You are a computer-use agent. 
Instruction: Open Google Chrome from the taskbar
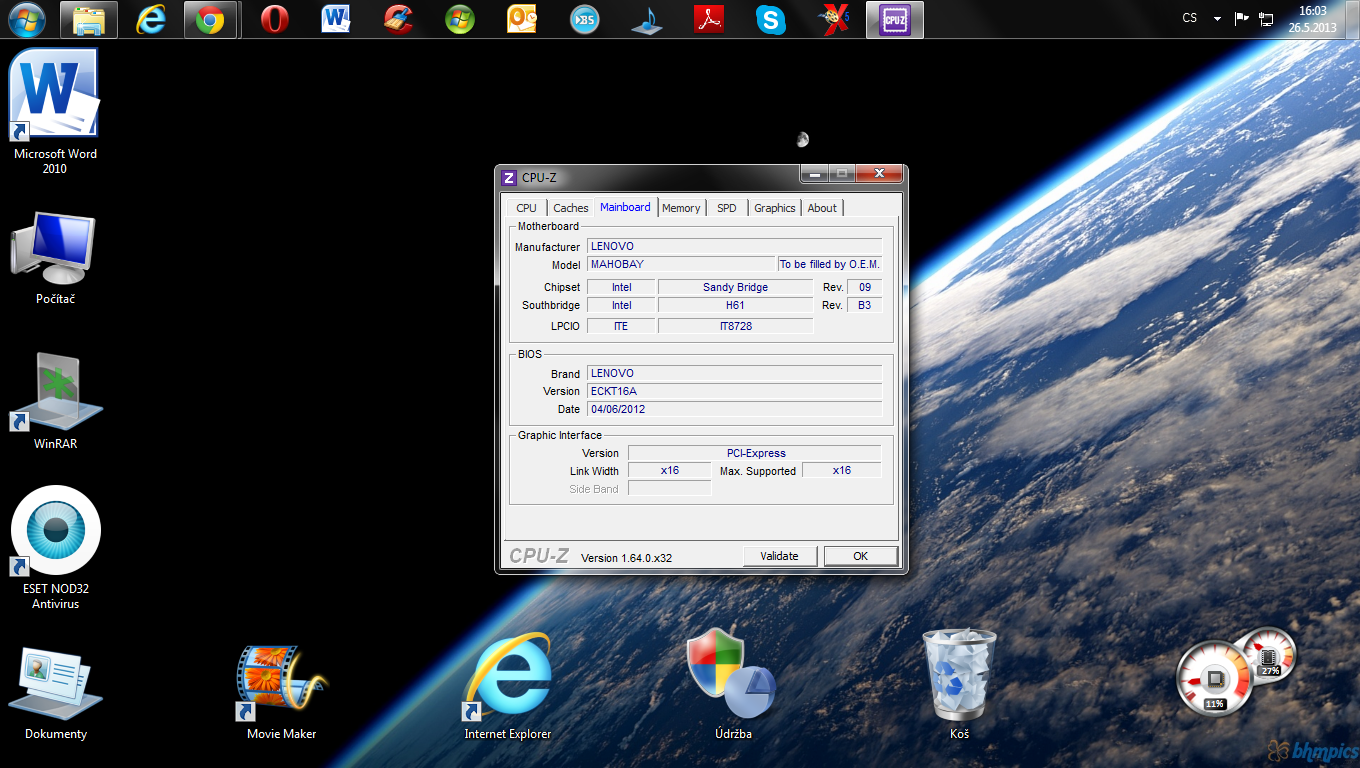[210, 20]
